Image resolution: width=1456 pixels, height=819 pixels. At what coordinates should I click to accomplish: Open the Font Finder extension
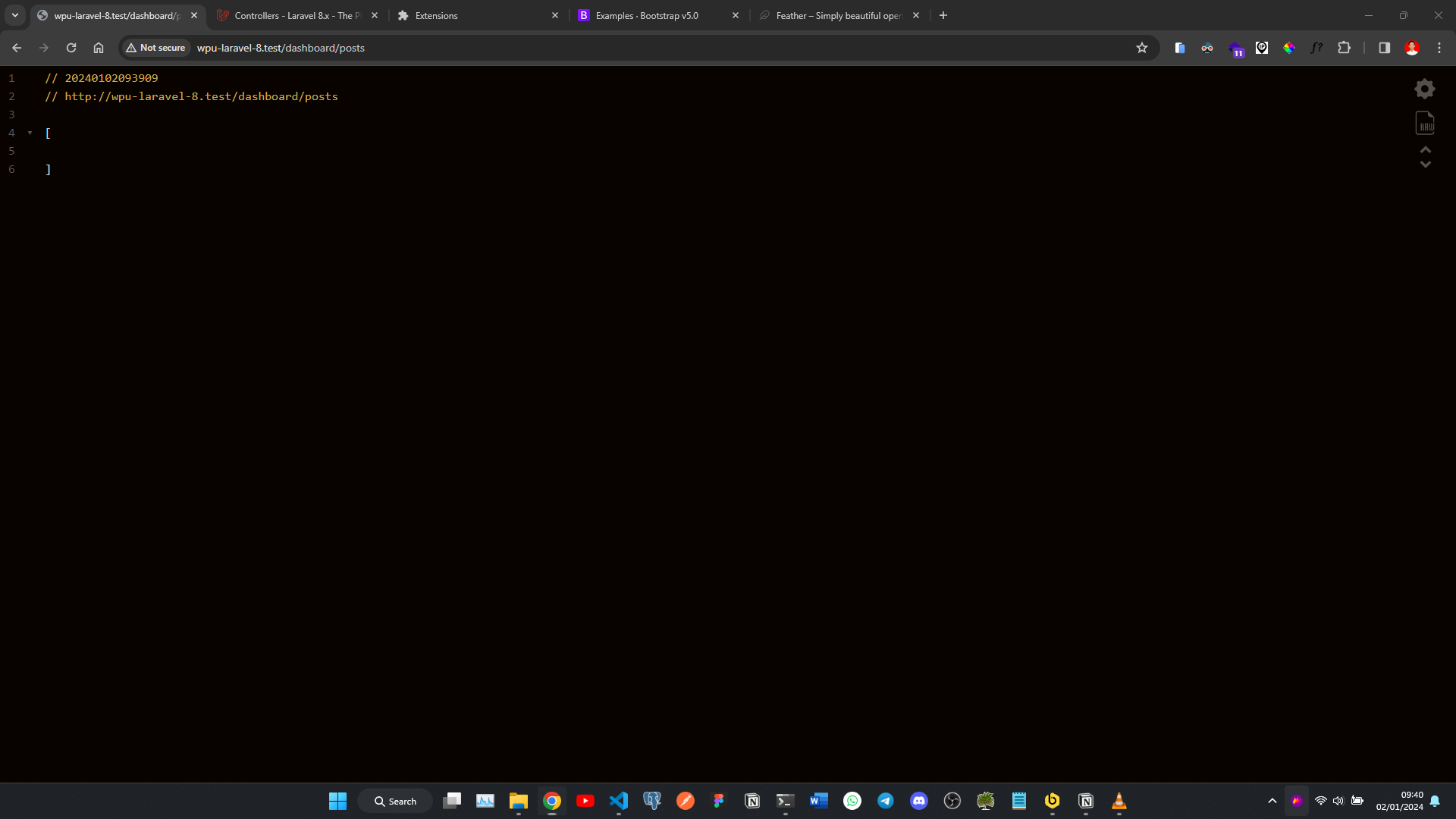(x=1317, y=48)
